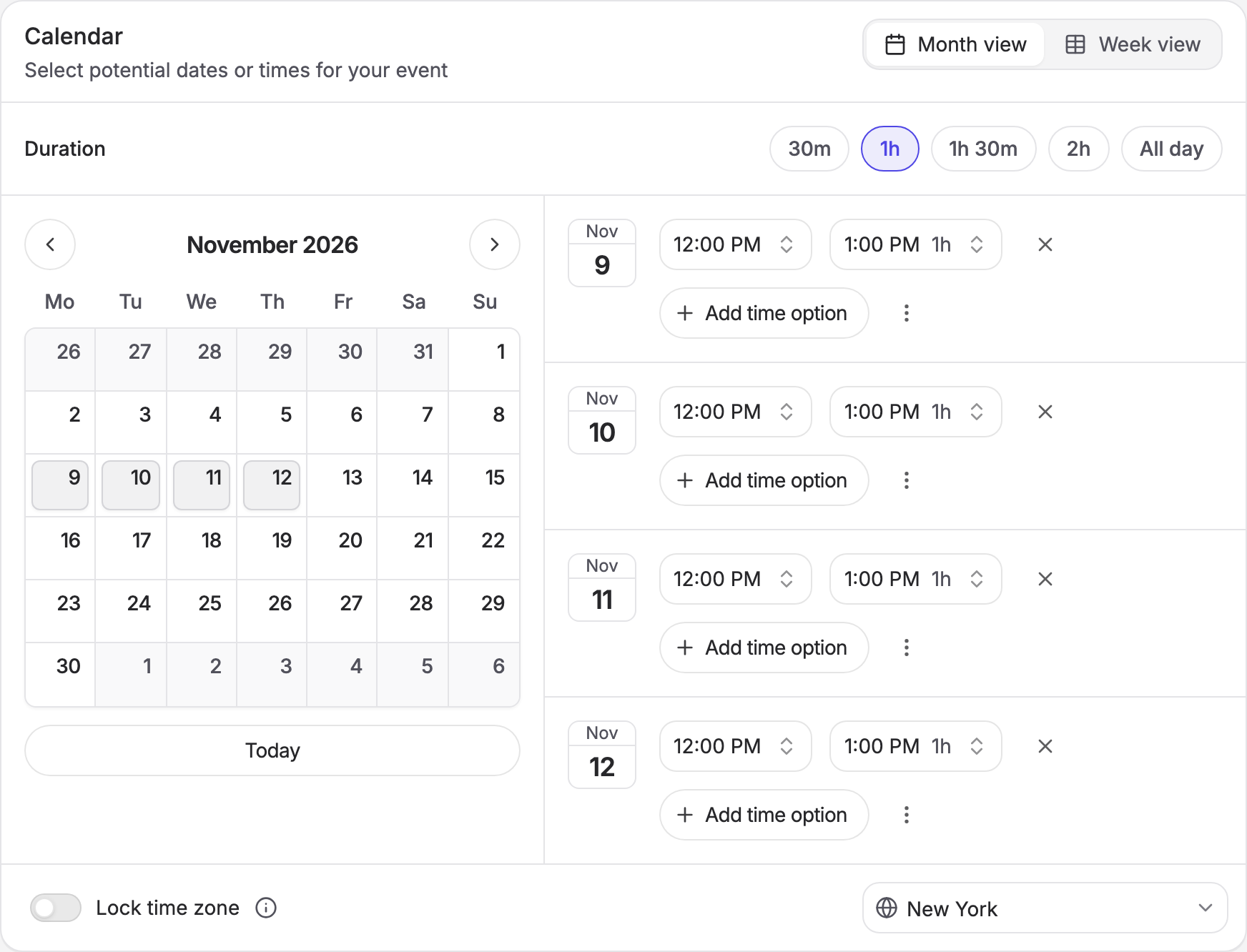Click the Nov 12 date card

coord(602,755)
